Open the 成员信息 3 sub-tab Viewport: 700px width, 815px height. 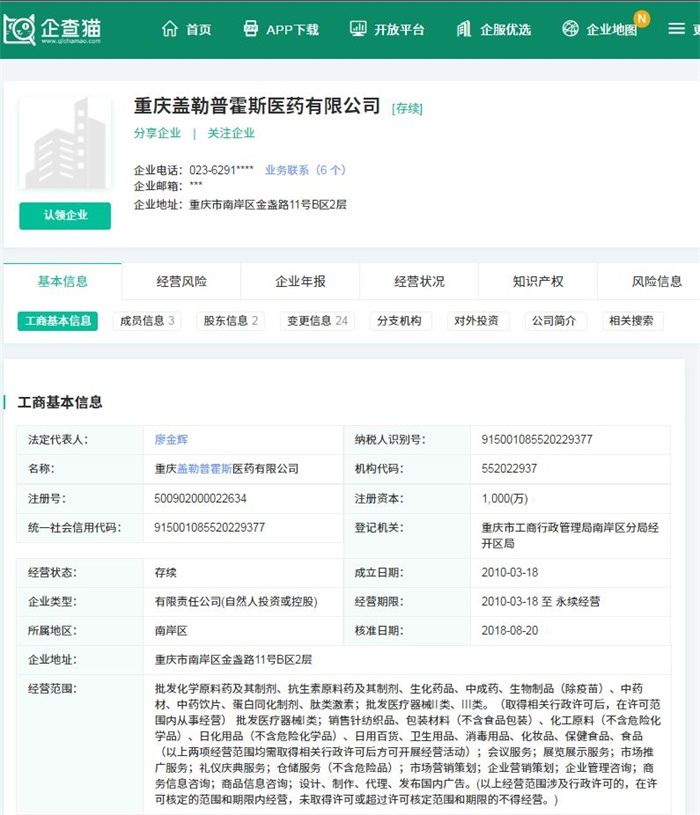click(x=147, y=321)
